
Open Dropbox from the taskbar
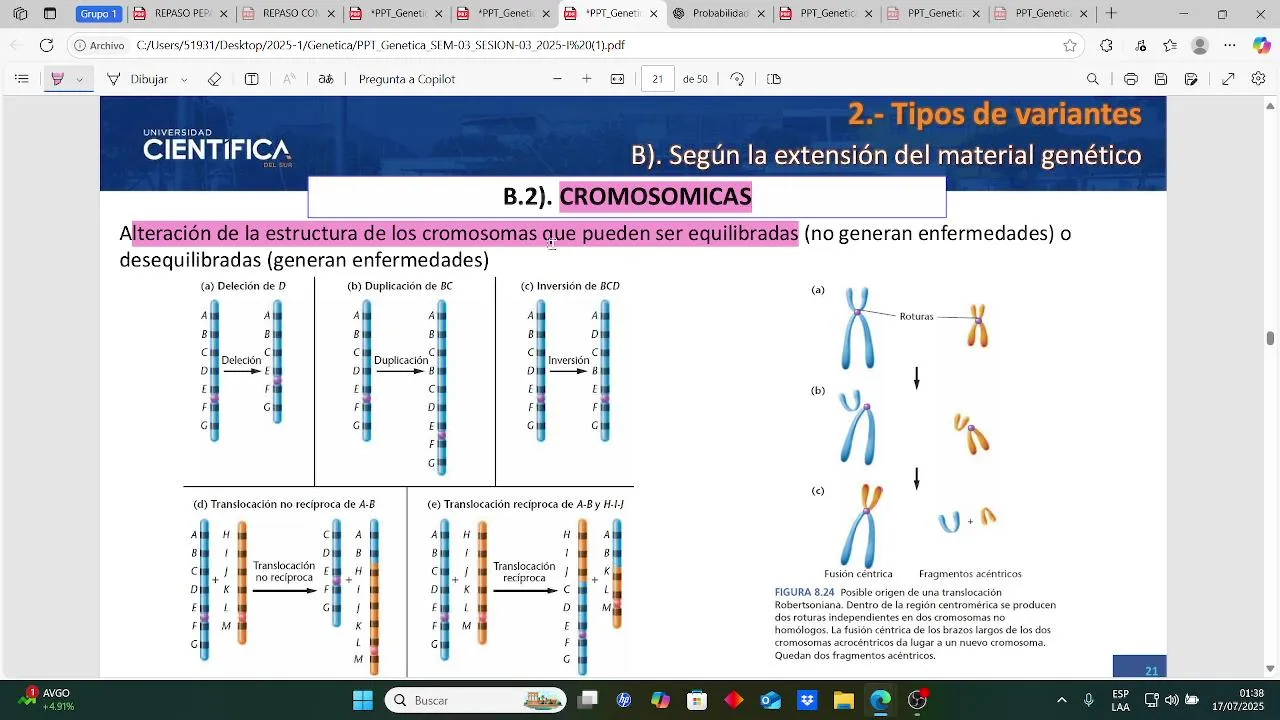point(807,700)
